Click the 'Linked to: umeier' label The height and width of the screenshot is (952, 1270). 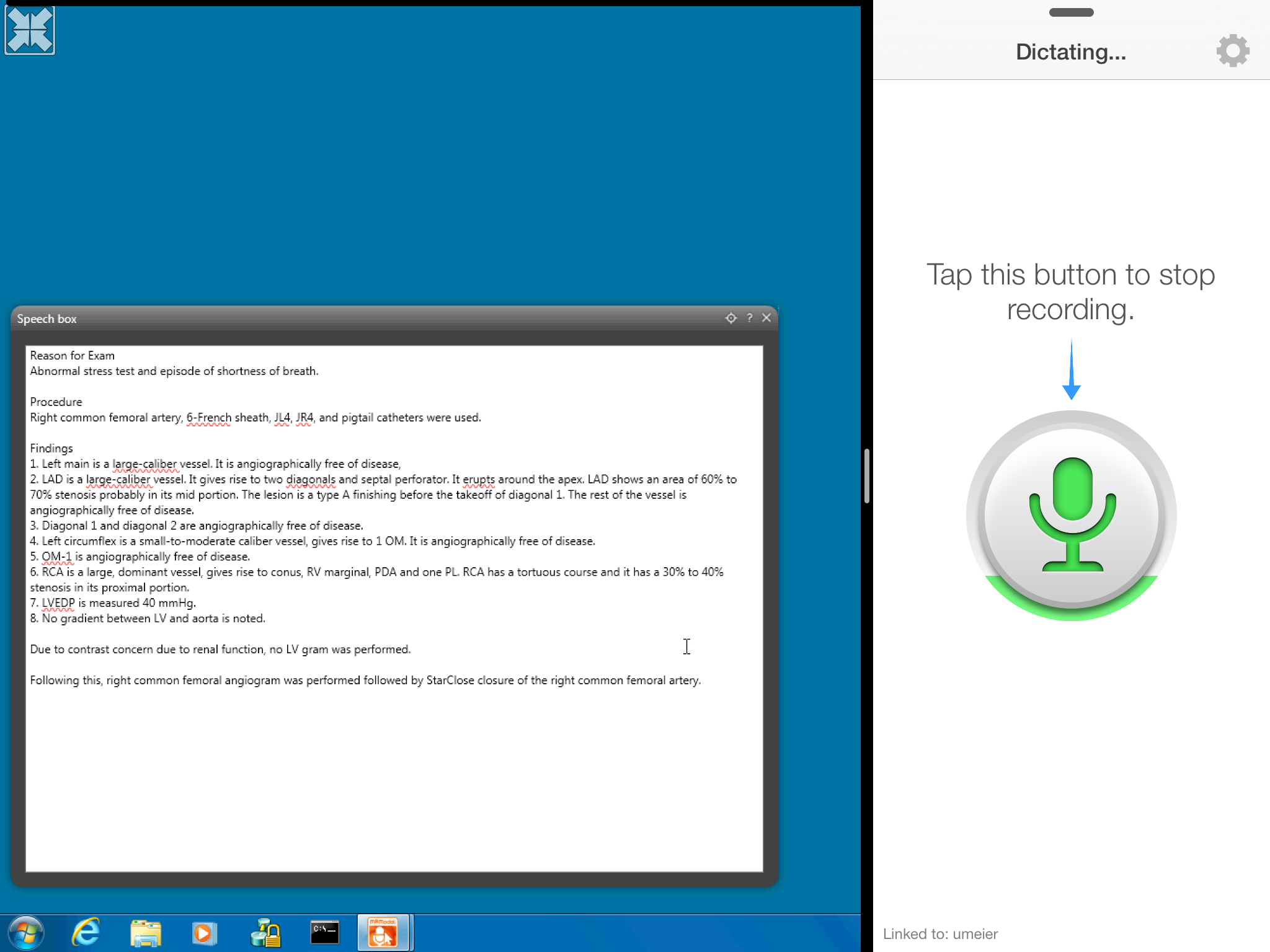(x=940, y=934)
